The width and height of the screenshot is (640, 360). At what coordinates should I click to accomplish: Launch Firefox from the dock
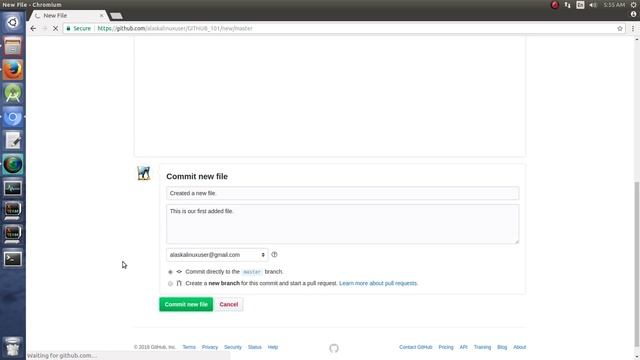coord(13,69)
